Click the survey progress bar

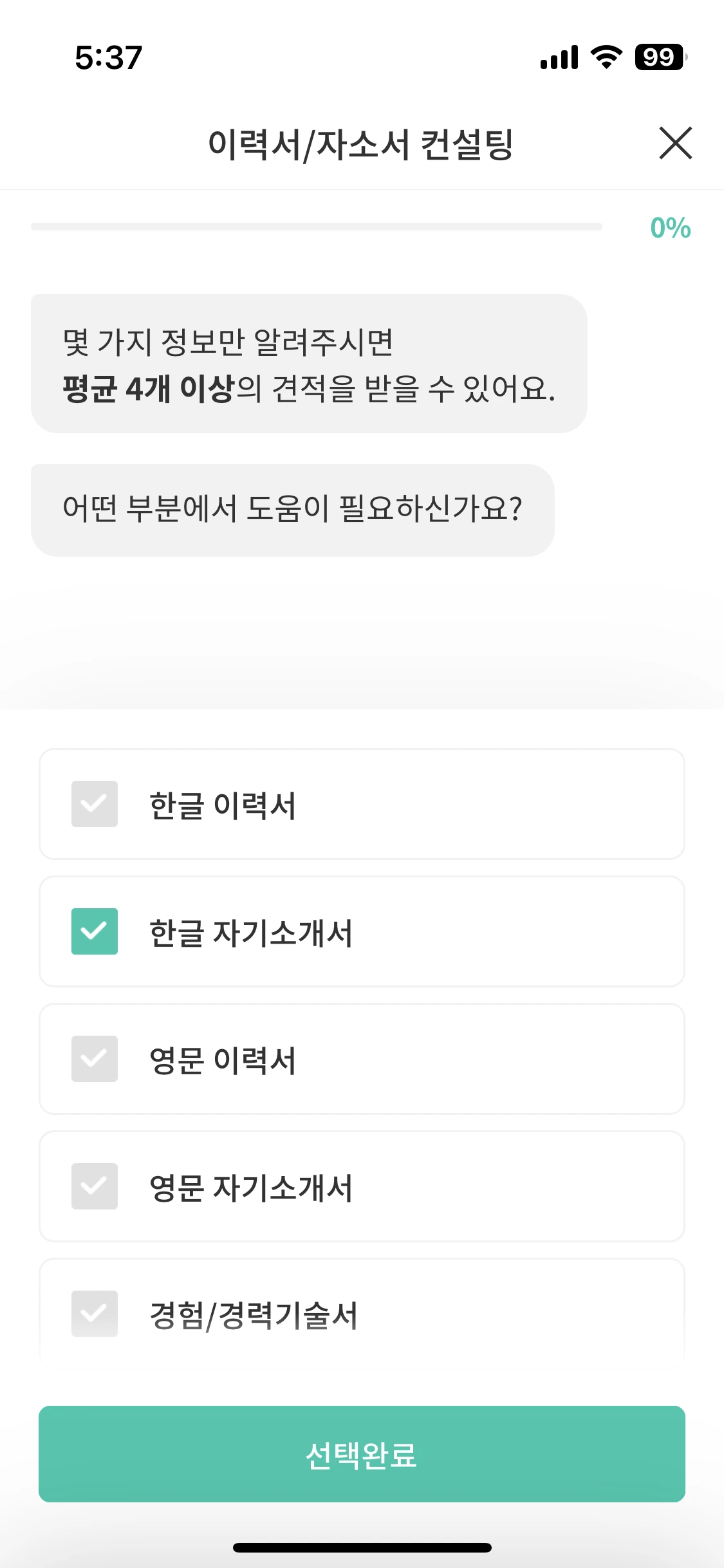(316, 227)
